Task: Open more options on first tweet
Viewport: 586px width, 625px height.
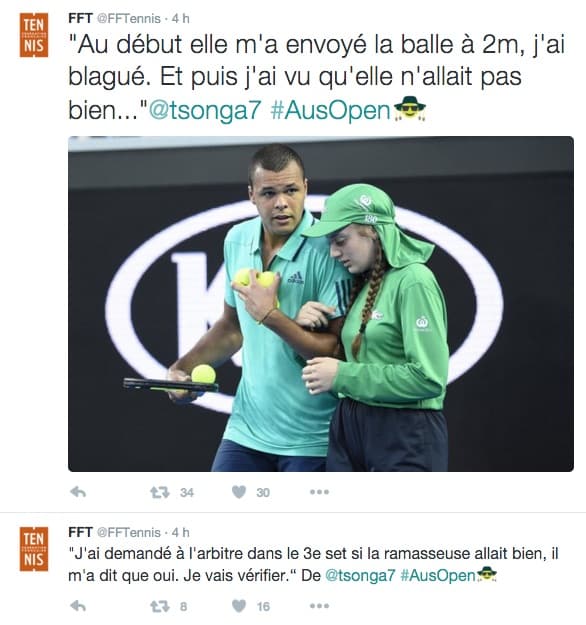Action: [x=319, y=492]
